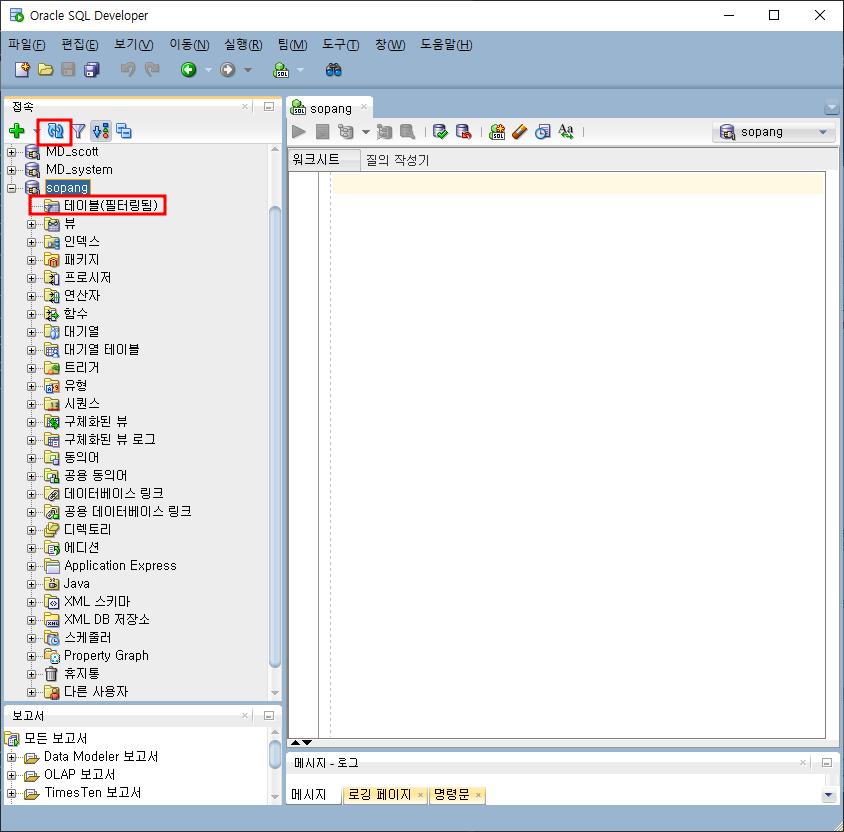
Task: Minimize the 메시지 - 로그 panel
Action: pos(827,762)
